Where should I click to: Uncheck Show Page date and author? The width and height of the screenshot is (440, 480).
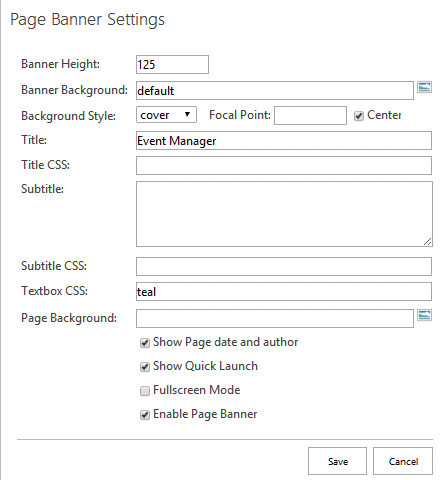(145, 343)
